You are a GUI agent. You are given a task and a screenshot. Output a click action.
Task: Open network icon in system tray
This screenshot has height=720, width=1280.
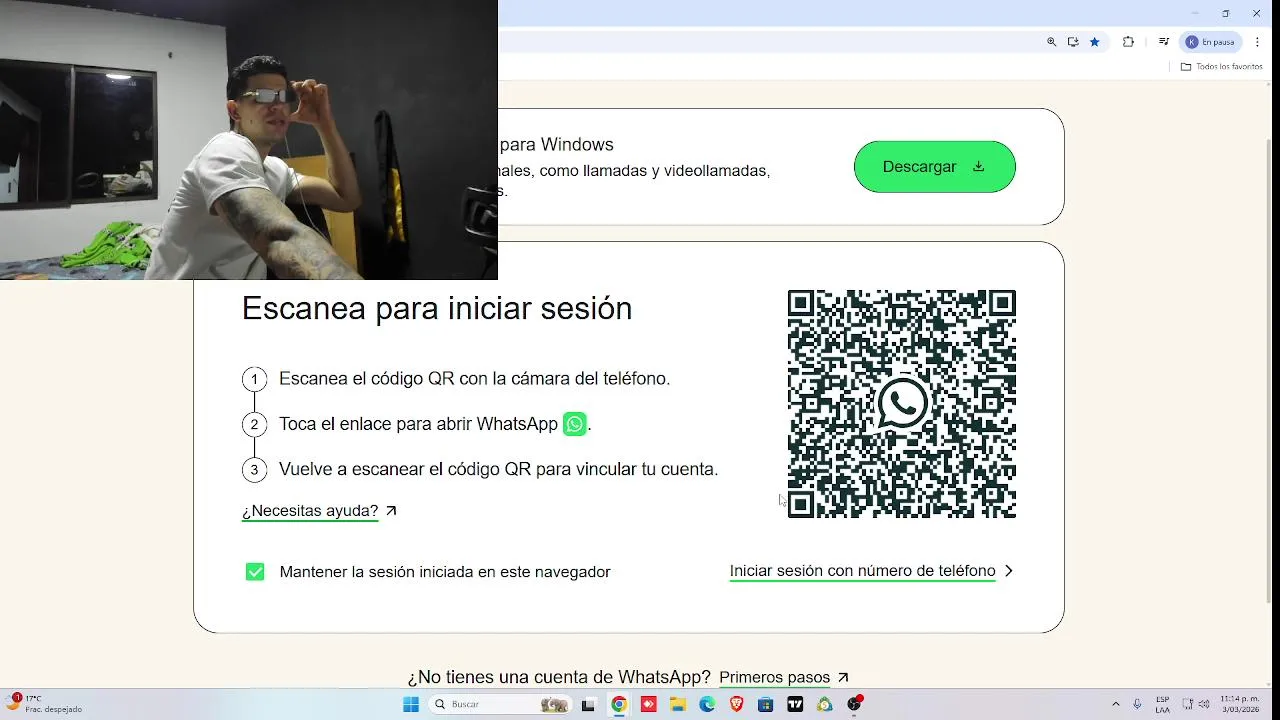[1188, 704]
